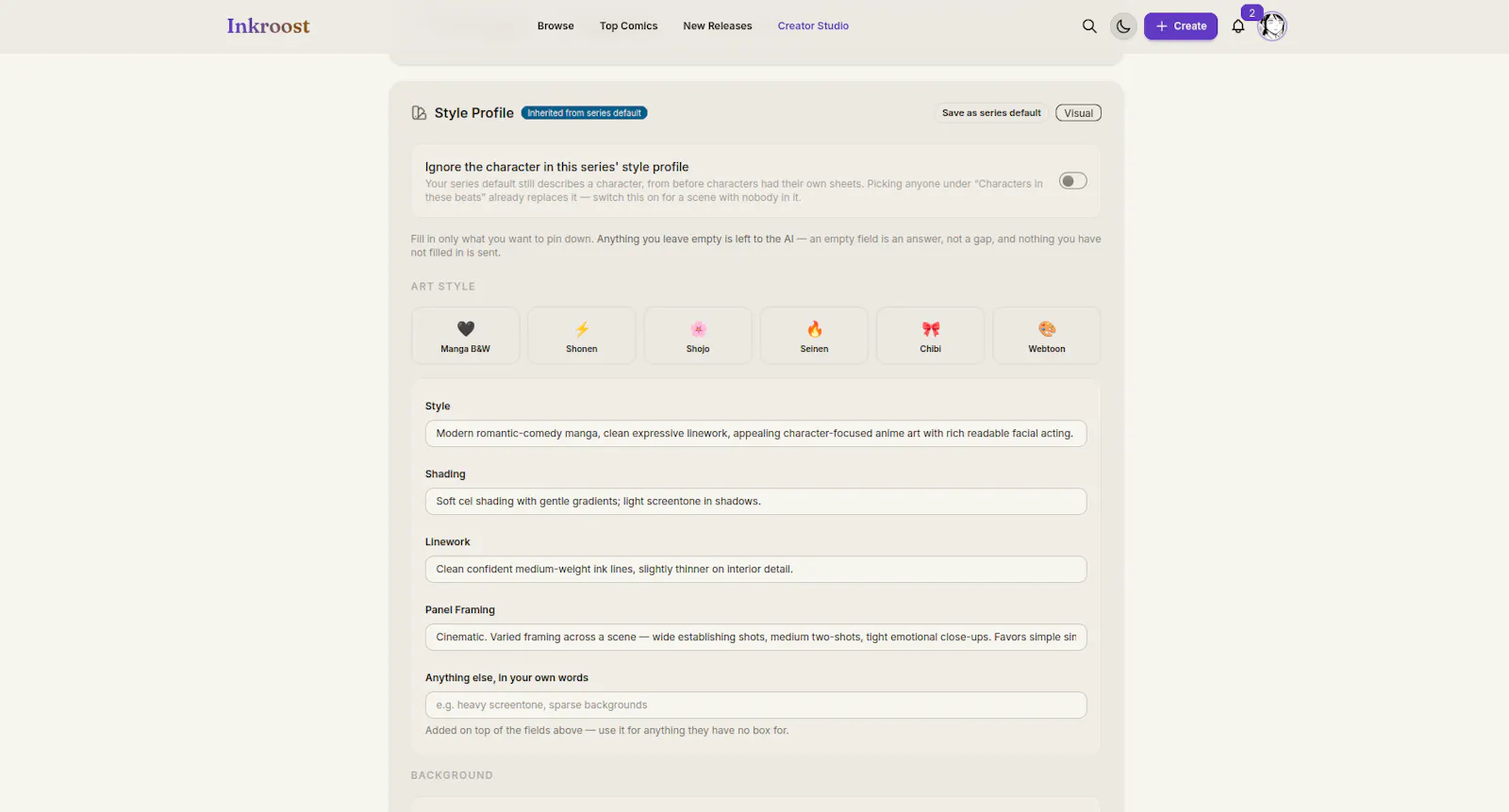Click the 'Panel Framing' label
Image resolution: width=1509 pixels, height=812 pixels.
(460, 610)
